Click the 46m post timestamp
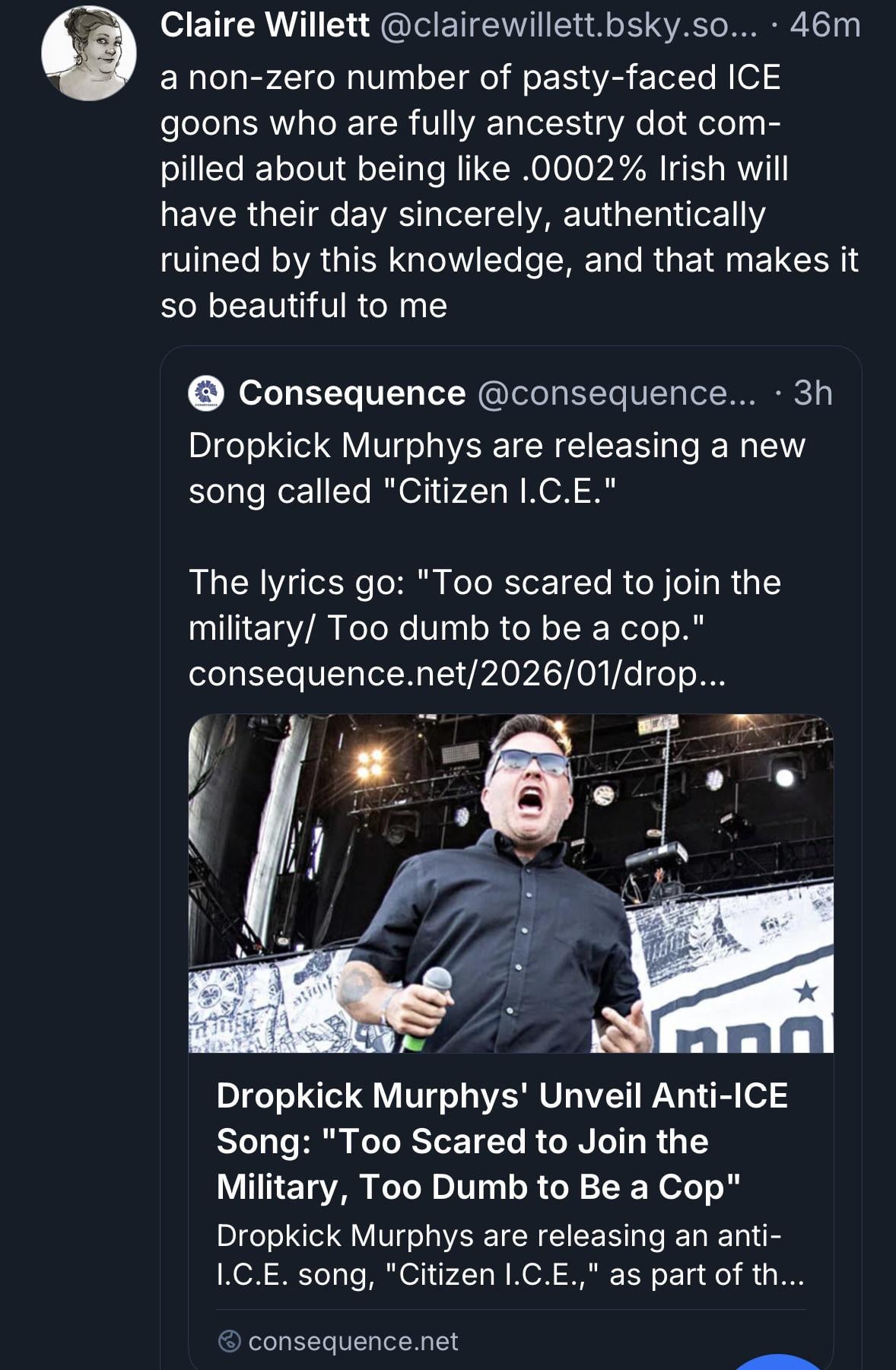The image size is (896, 1370). coord(825,25)
